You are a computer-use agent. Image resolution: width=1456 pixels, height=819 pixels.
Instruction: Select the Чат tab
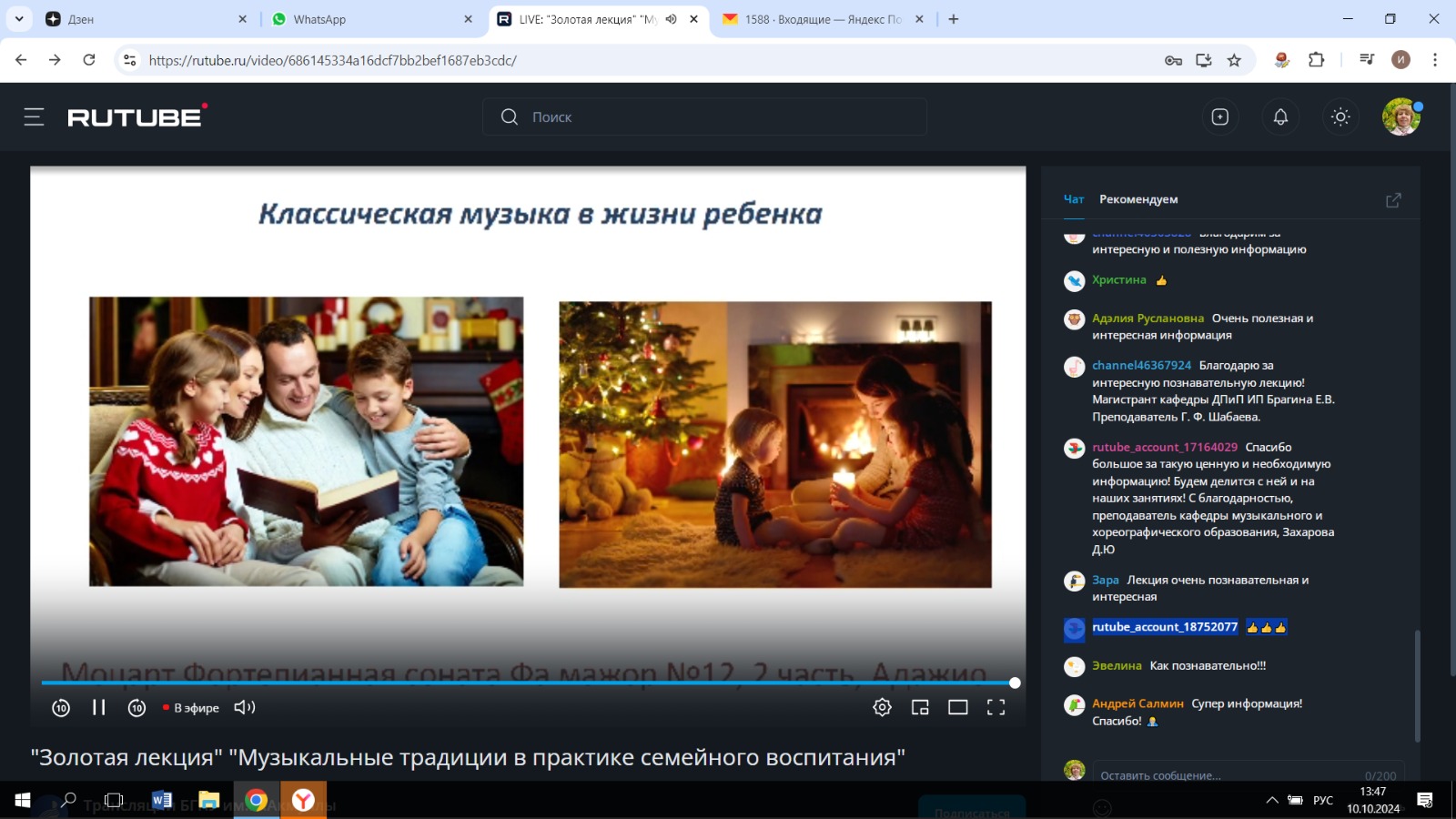coord(1074,199)
